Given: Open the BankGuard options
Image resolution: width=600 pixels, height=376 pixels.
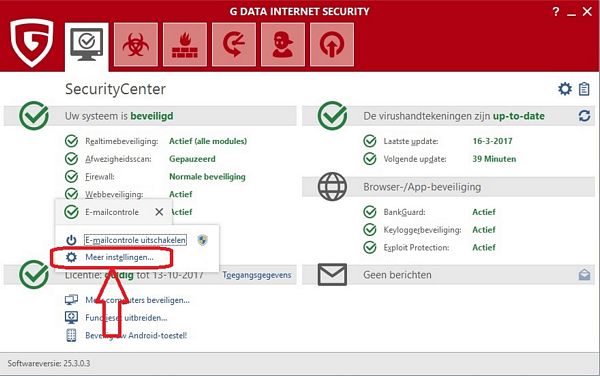Looking at the screenshot, I should [x=404, y=212].
